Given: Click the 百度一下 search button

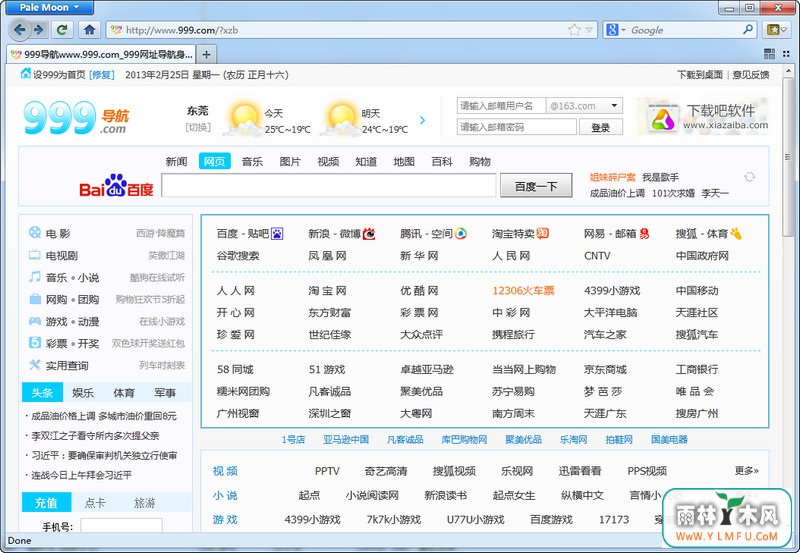Looking at the screenshot, I should (x=536, y=186).
